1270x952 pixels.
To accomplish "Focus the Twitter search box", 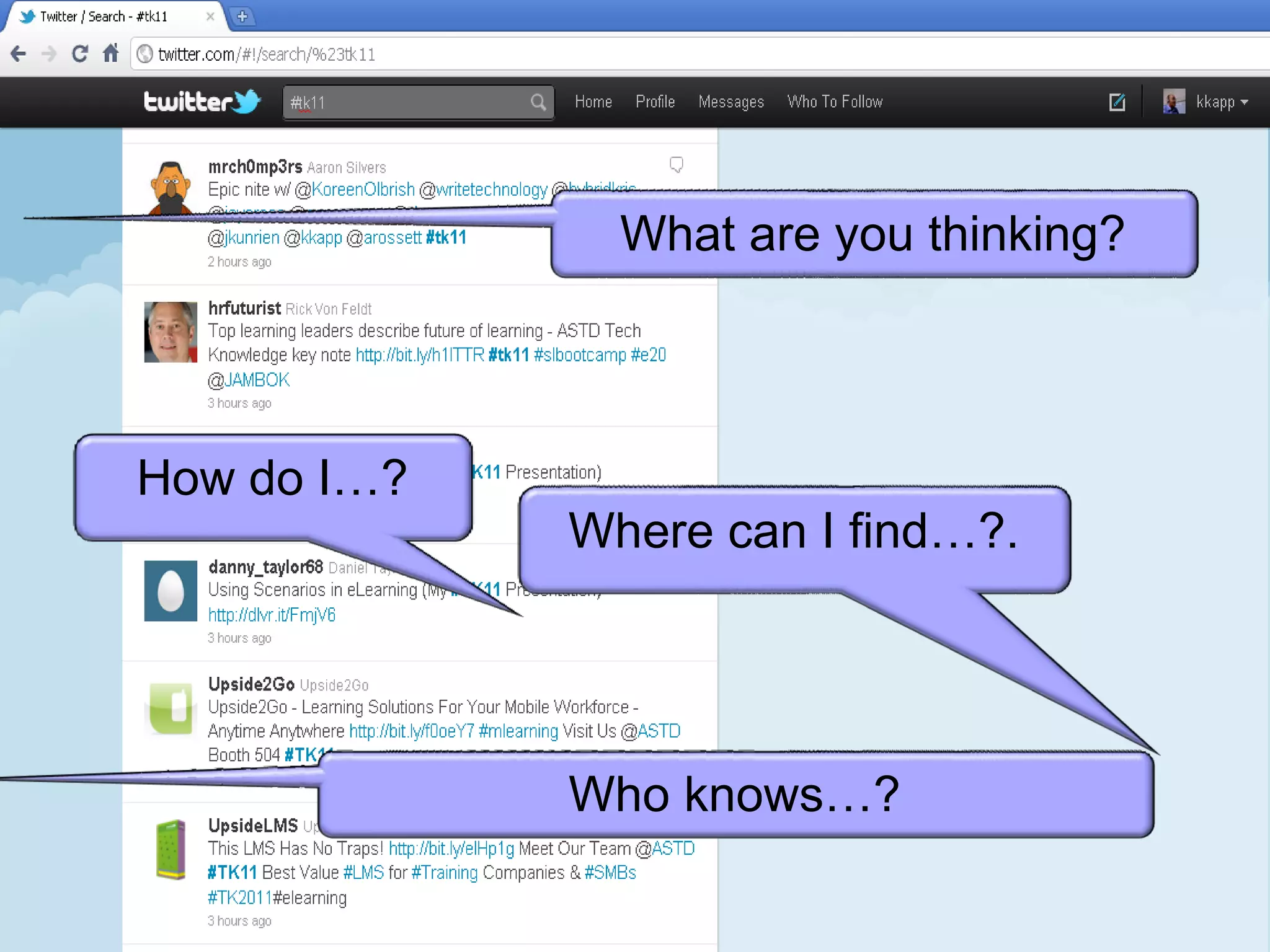I will click(419, 102).
